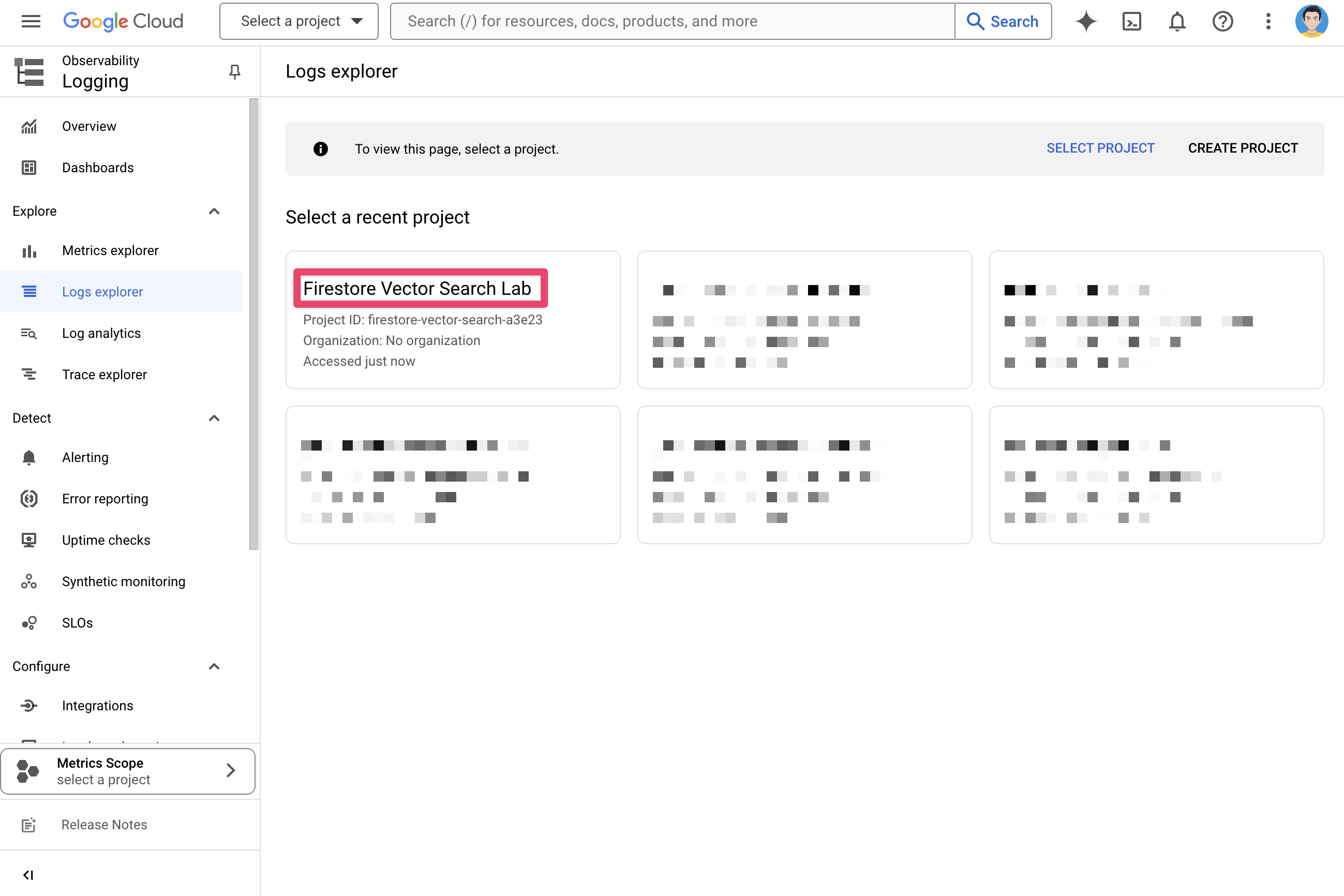Click the Overview menu item
Screen dimensions: 1344x896
88,126
